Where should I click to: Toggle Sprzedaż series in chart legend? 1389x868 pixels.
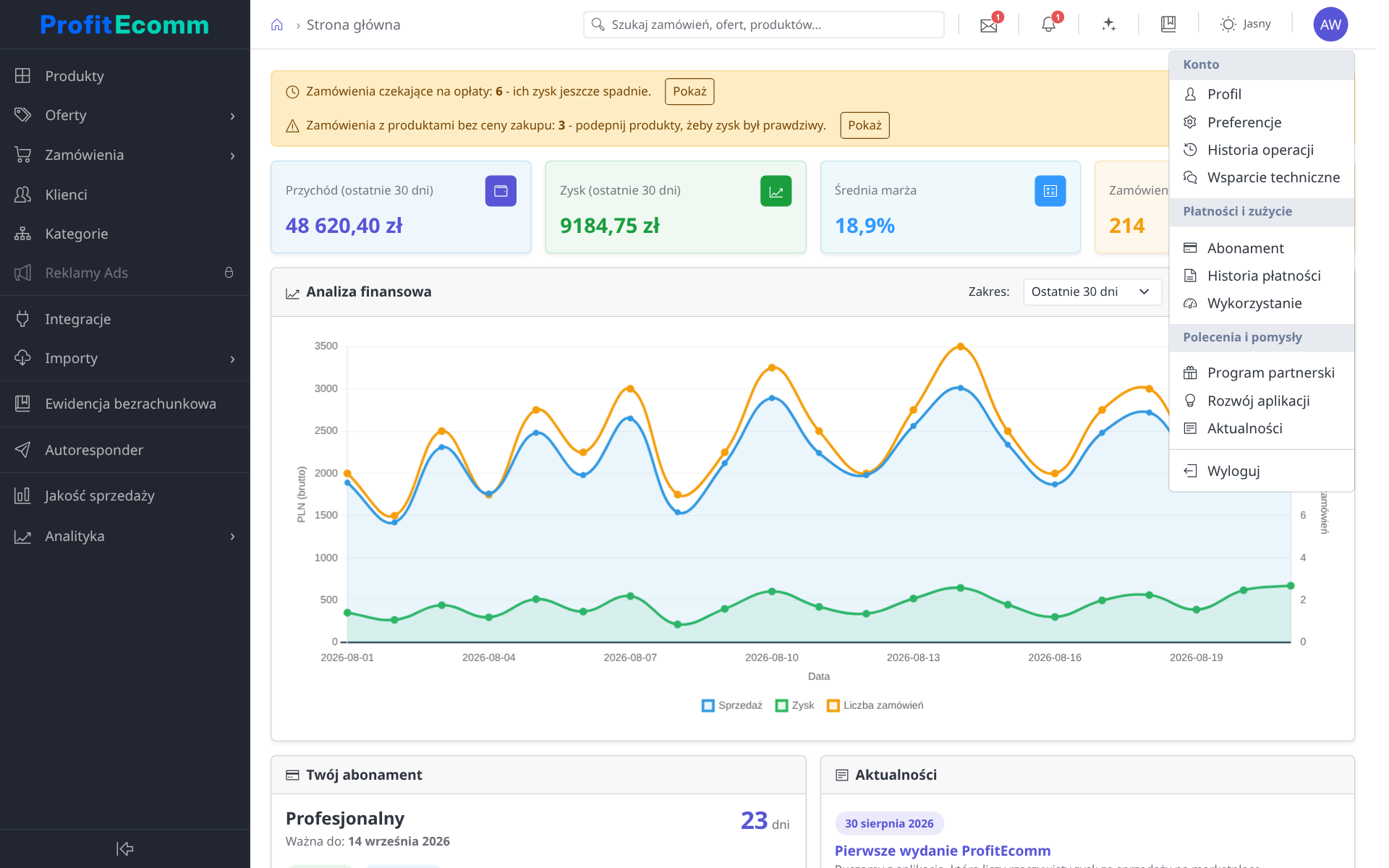pos(732,705)
